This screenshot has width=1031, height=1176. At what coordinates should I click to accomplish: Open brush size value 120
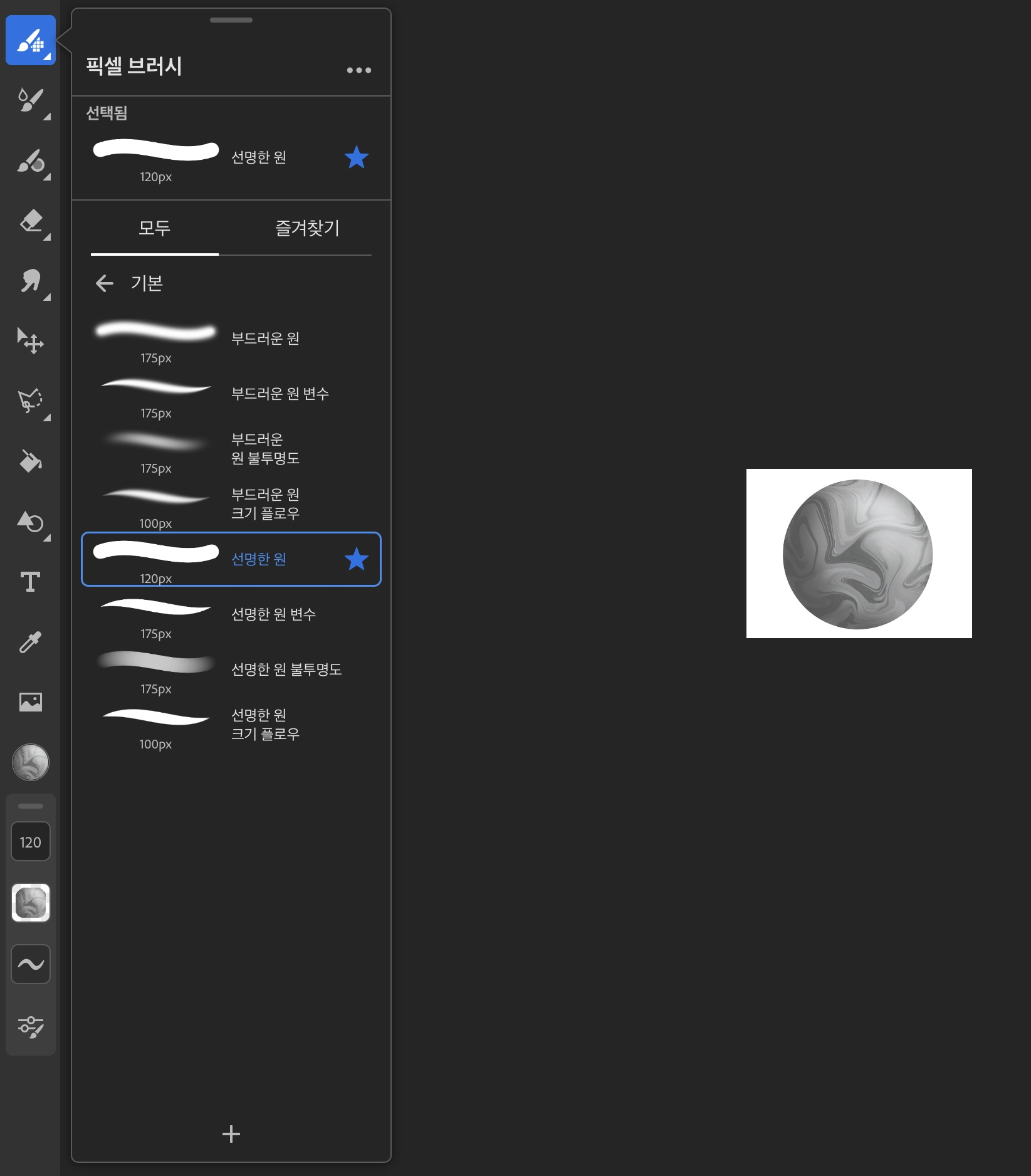31,842
